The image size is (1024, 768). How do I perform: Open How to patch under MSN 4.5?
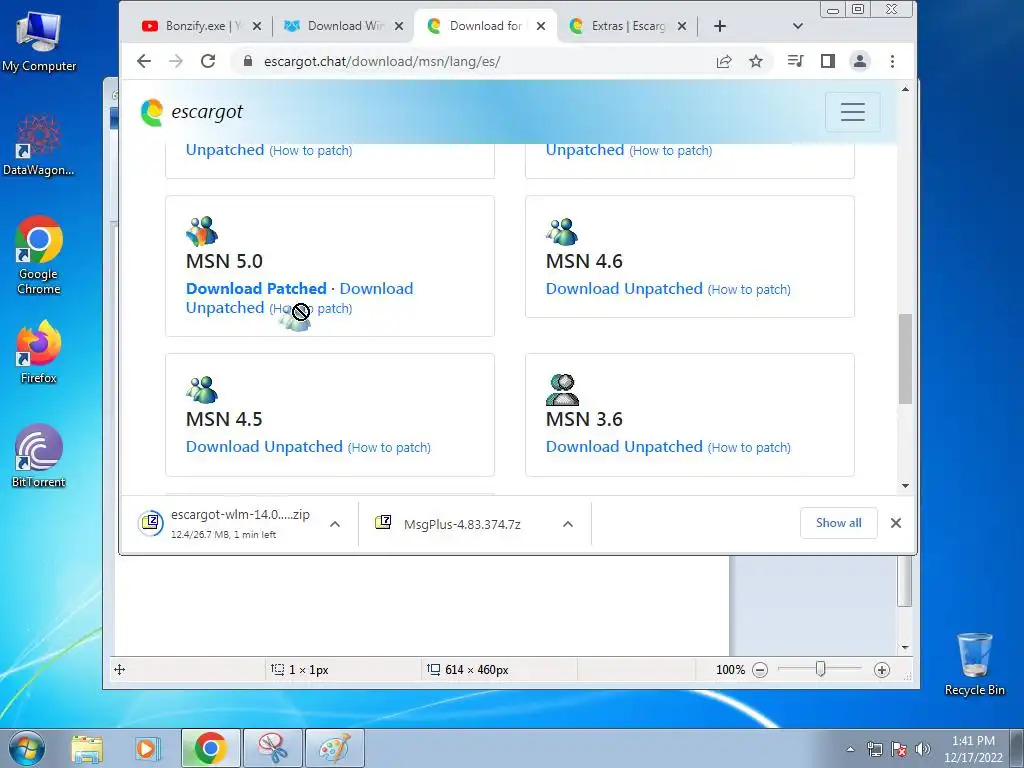point(389,448)
